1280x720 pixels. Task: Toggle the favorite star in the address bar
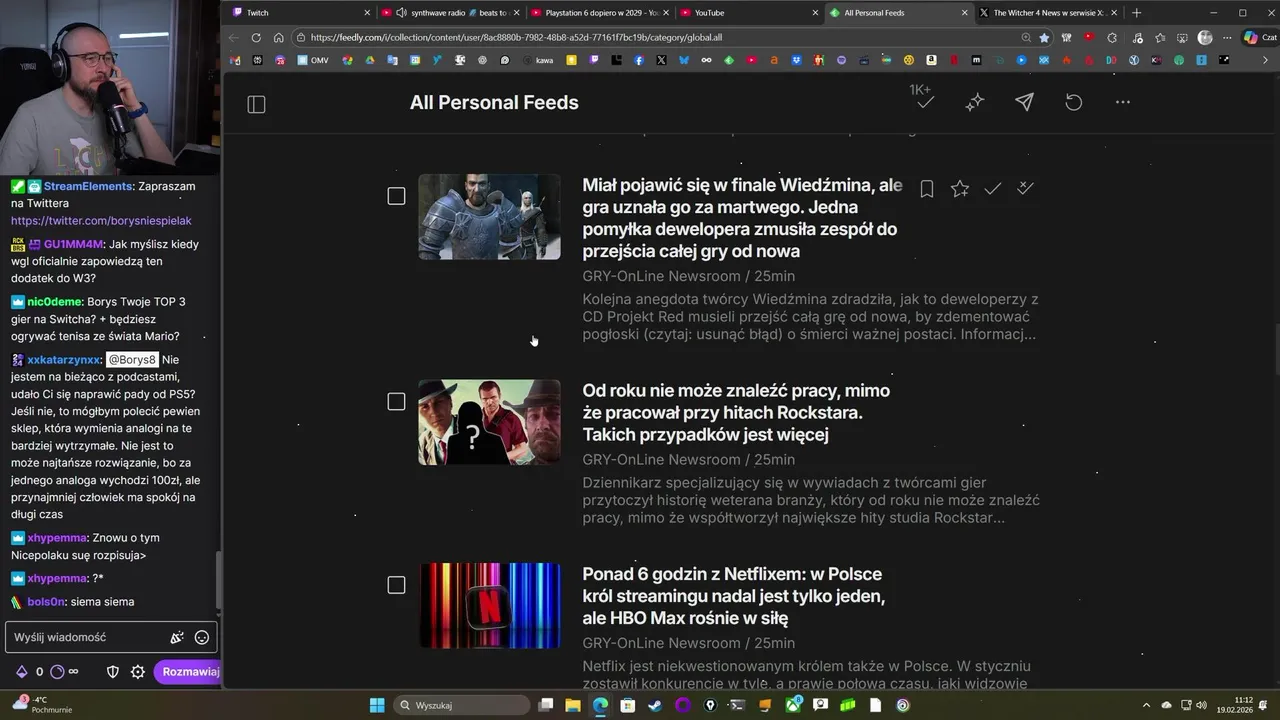[1044, 37]
